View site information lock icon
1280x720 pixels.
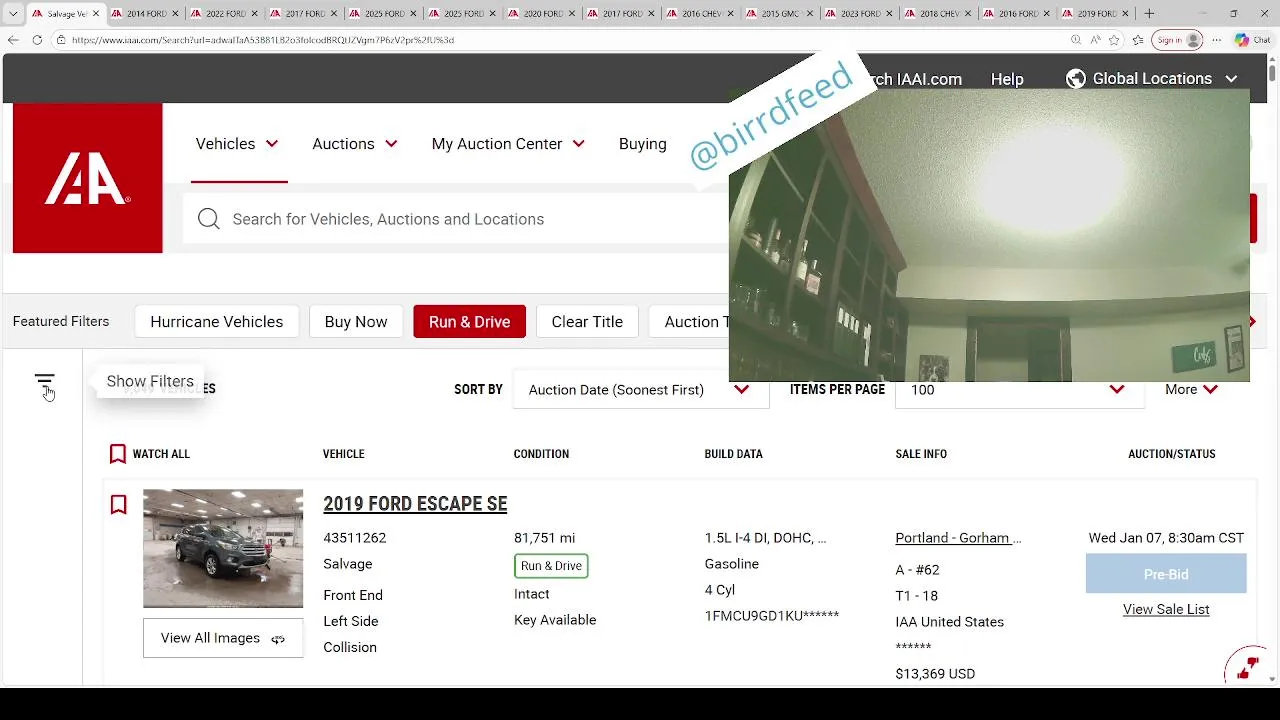61,40
